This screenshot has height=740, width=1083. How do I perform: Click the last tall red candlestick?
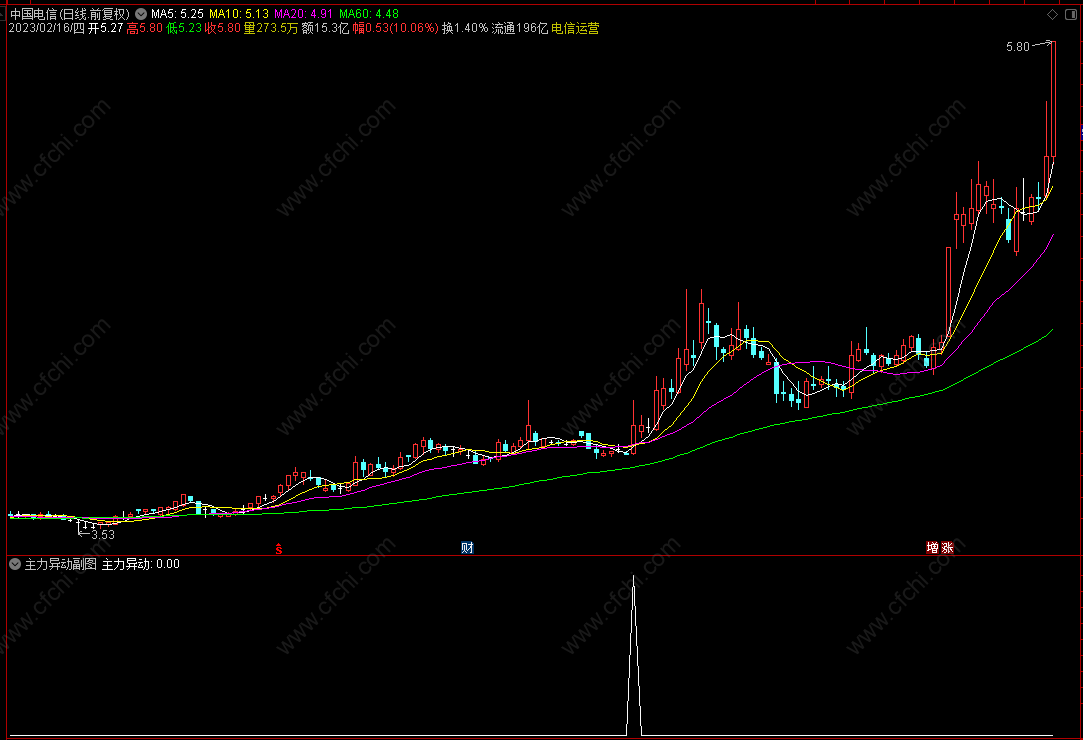pos(1053,99)
